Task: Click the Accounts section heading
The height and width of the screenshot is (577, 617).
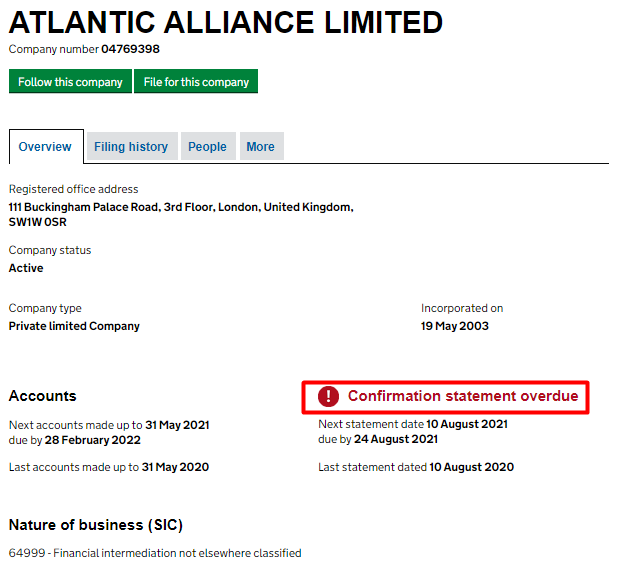Action: pos(42,396)
